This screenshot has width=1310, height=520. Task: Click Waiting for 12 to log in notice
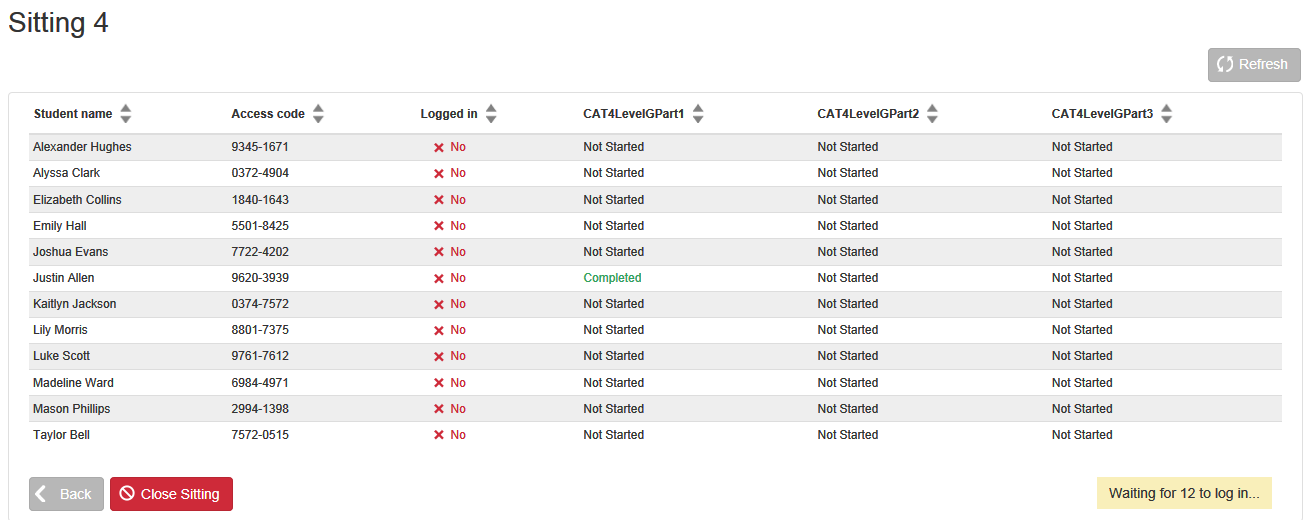pos(1184,493)
